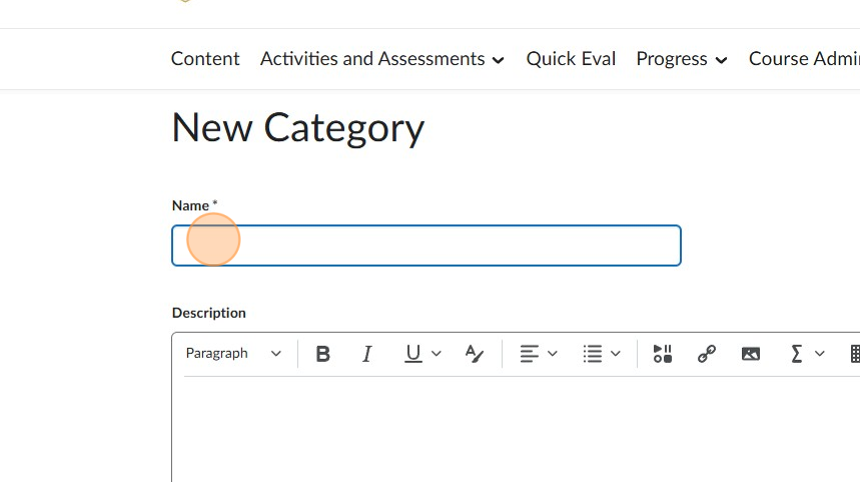Click inside the Name text field
This screenshot has height=482, width=860.
click(x=426, y=246)
